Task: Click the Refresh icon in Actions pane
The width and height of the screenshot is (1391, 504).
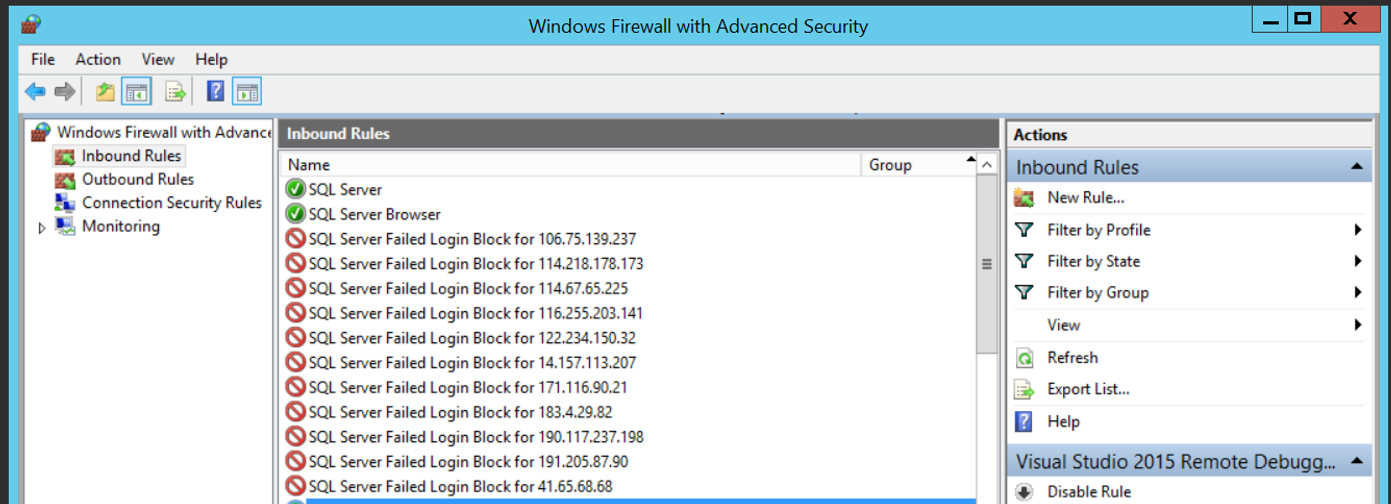Action: pos(1024,358)
